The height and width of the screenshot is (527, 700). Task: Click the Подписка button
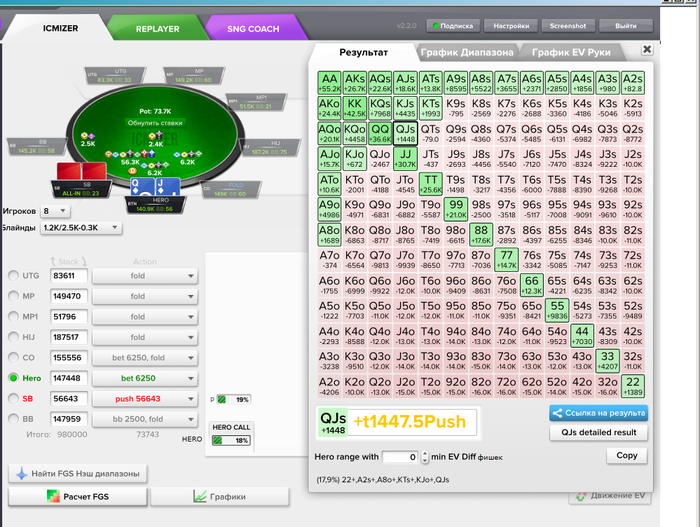tap(453, 26)
